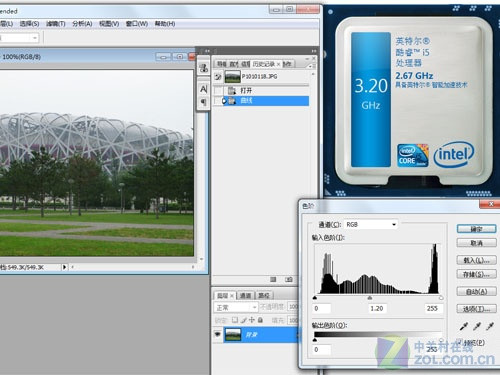Viewport: 500px width, 375px height.
Task: Open the Clone Source icon in collapsed dock
Action: pyautogui.click(x=203, y=68)
